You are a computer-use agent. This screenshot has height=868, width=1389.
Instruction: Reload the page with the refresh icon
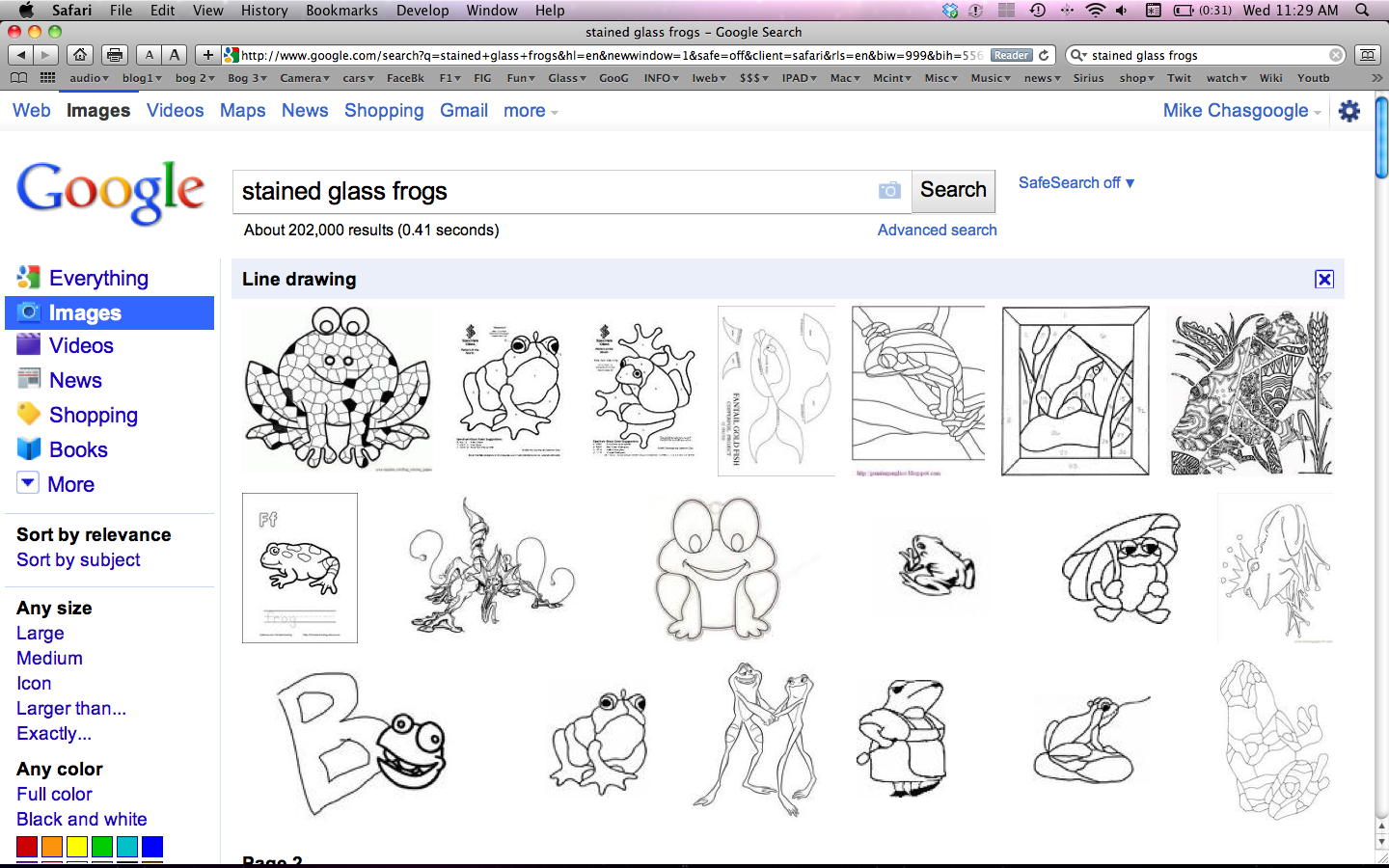point(1044,55)
